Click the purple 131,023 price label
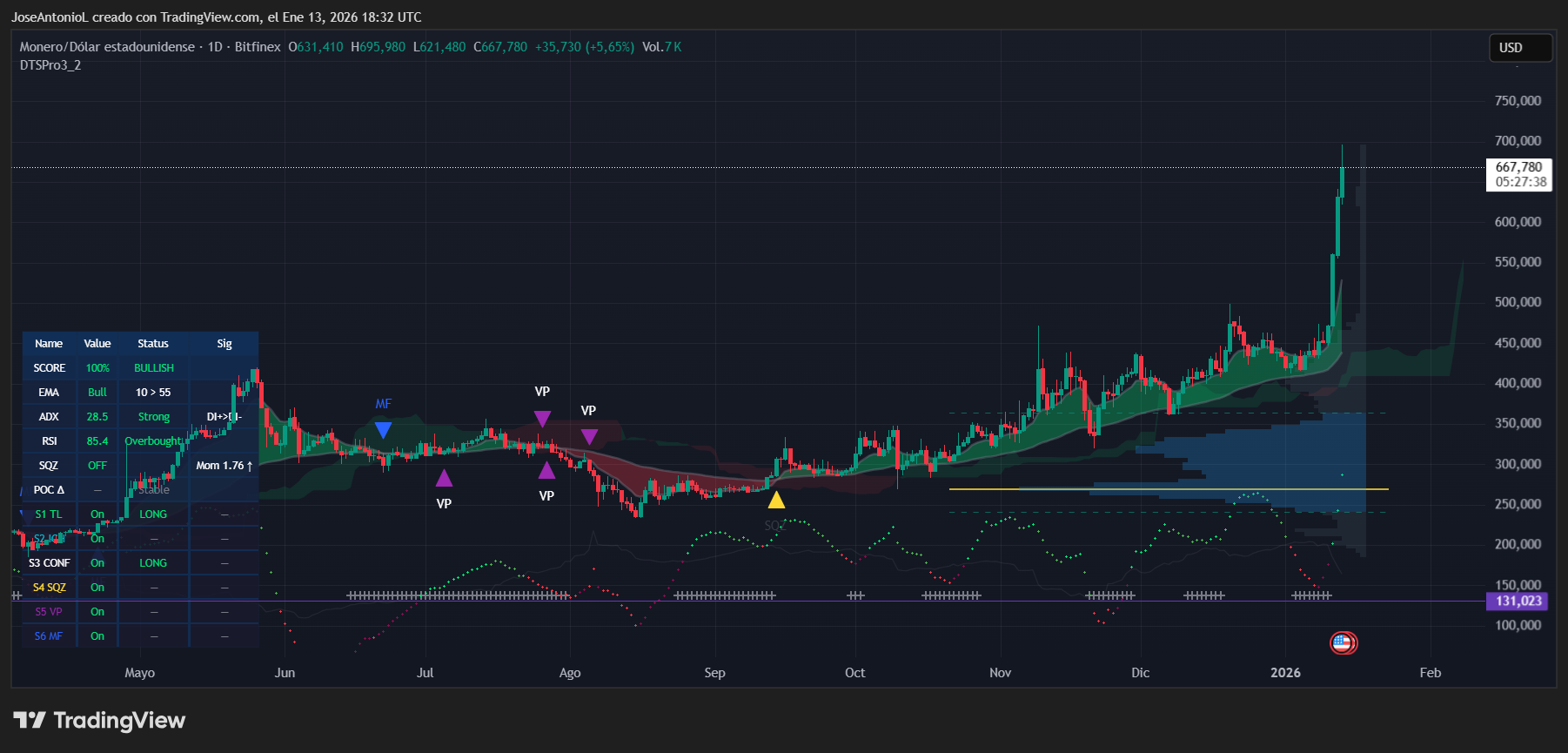This screenshot has height=753, width=1568. coord(1518,601)
